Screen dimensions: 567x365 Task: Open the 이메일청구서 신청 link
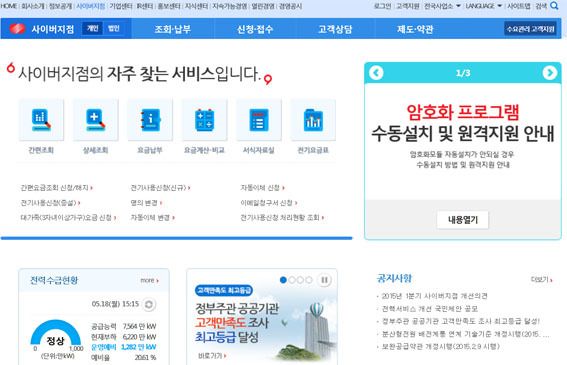(x=269, y=203)
